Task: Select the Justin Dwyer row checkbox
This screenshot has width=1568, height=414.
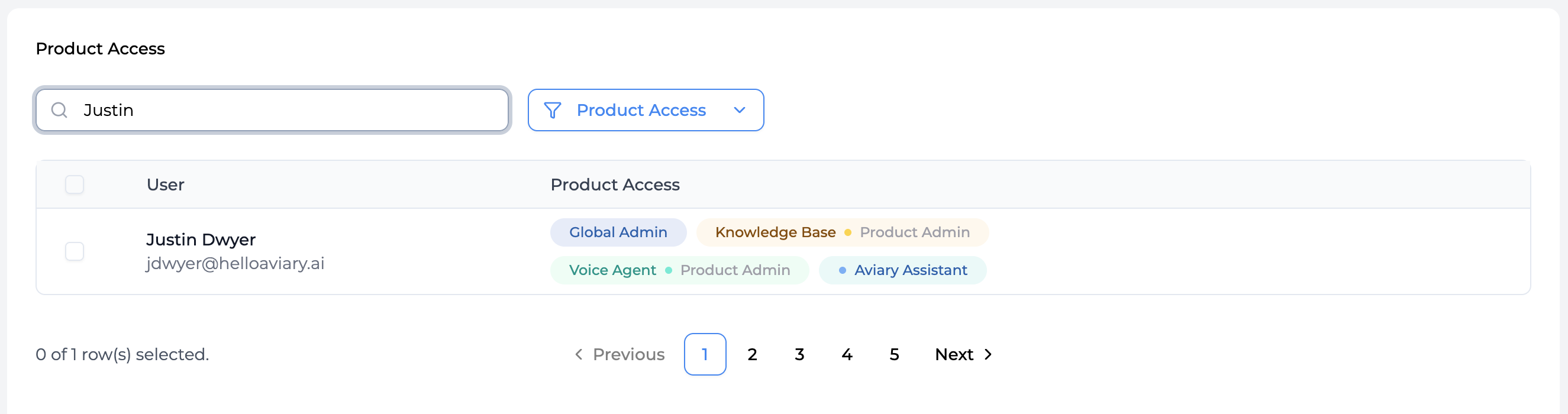Action: [75, 251]
